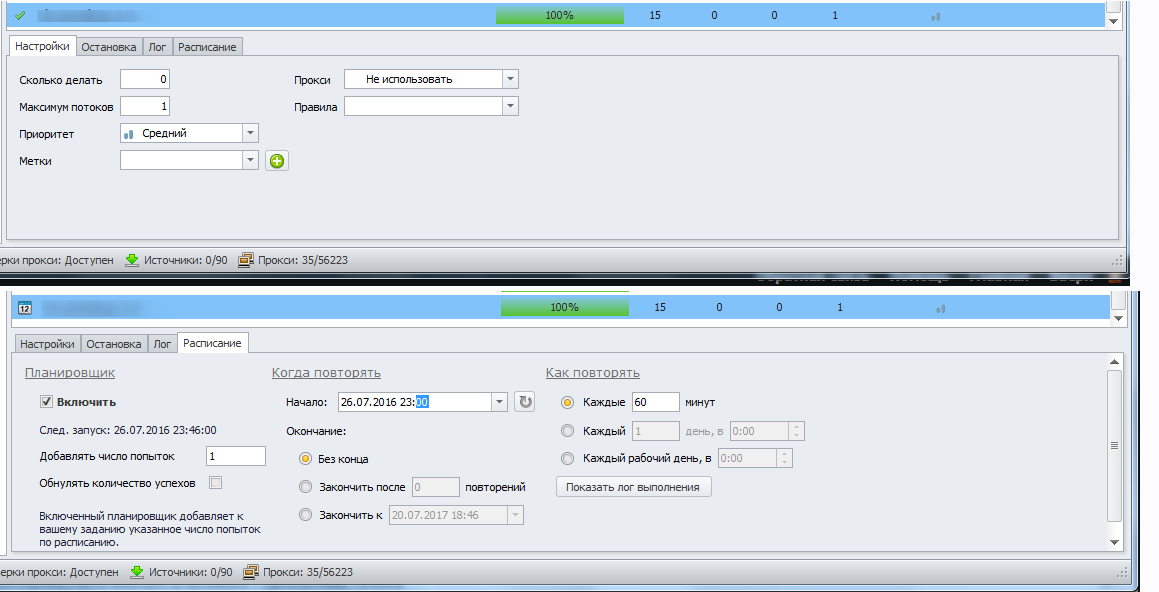Click the priority bars icon in the checkmark task row
1159x592 pixels.
point(935,16)
